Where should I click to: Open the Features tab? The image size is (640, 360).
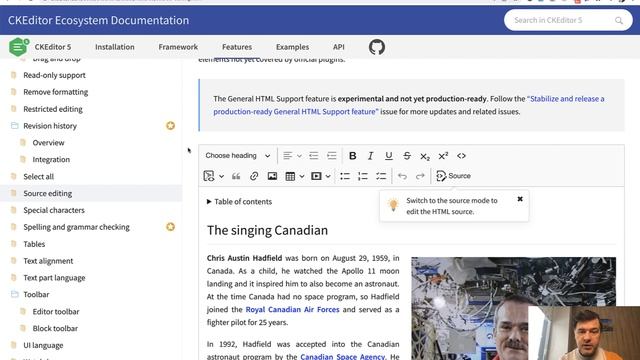click(x=237, y=47)
